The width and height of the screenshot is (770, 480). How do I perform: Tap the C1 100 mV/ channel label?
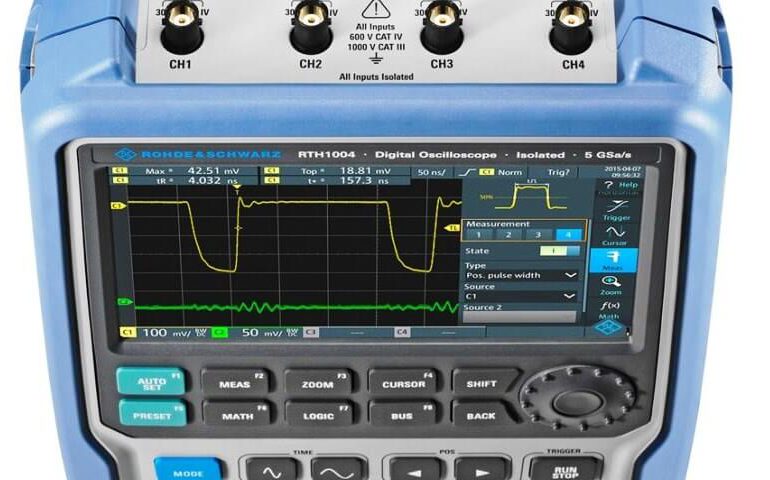(x=164, y=333)
